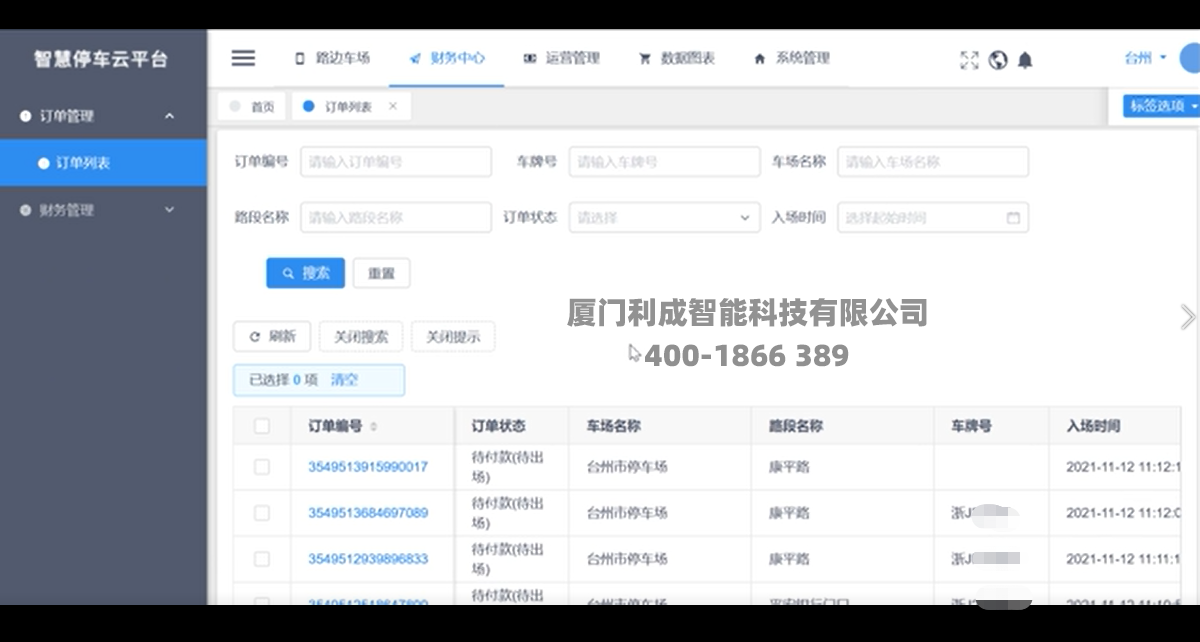Open the notification bell icon
The image size is (1200, 642).
click(x=1025, y=60)
